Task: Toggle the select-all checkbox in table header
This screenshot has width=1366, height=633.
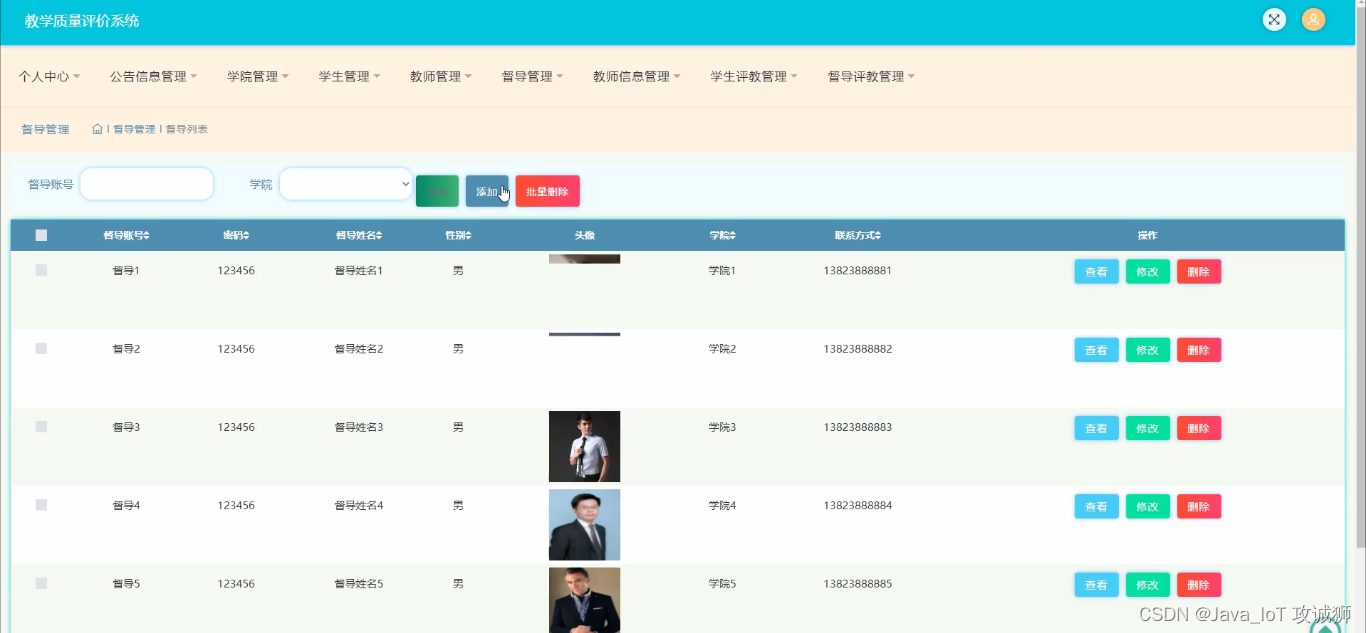Action: (41, 236)
